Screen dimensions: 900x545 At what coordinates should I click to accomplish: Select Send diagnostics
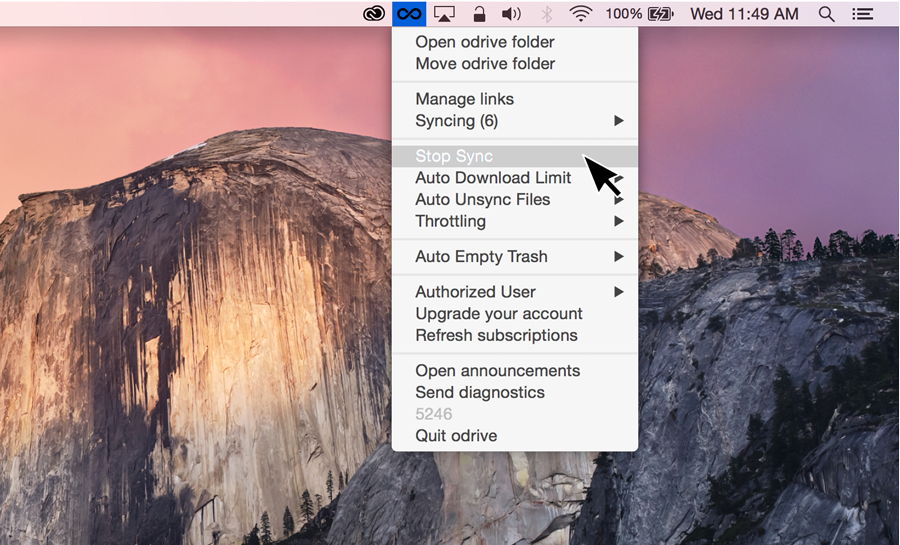515,392
